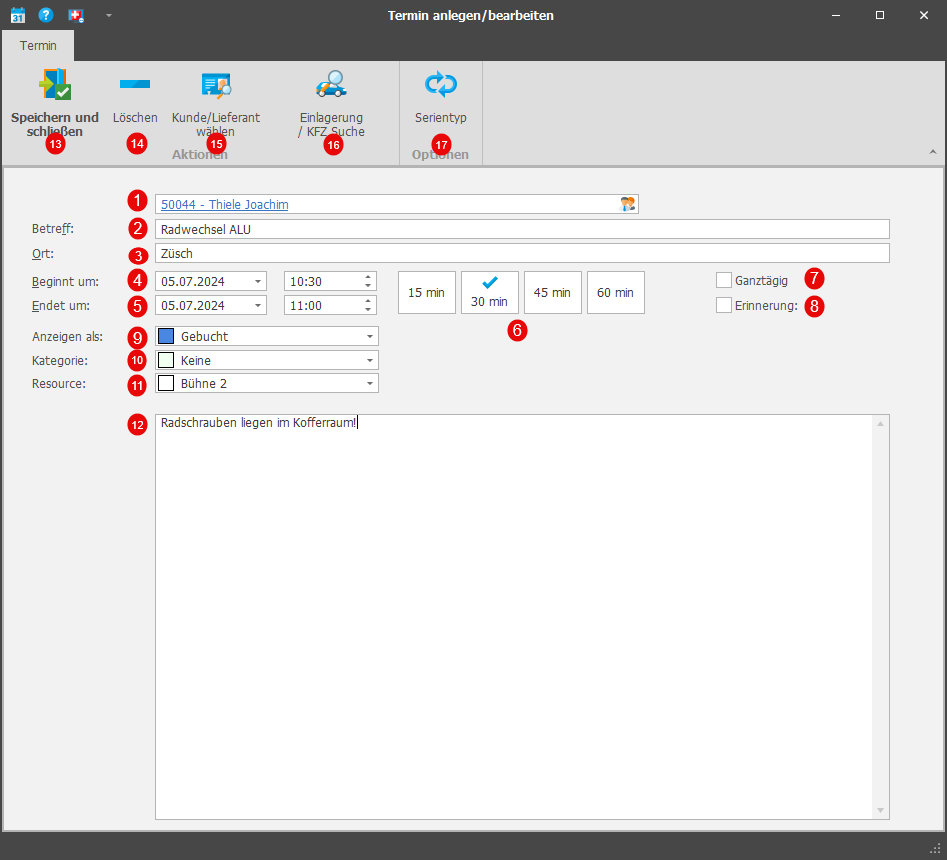947x860 pixels.
Task: Click the notes scrollbar down arrow
Action: (881, 810)
